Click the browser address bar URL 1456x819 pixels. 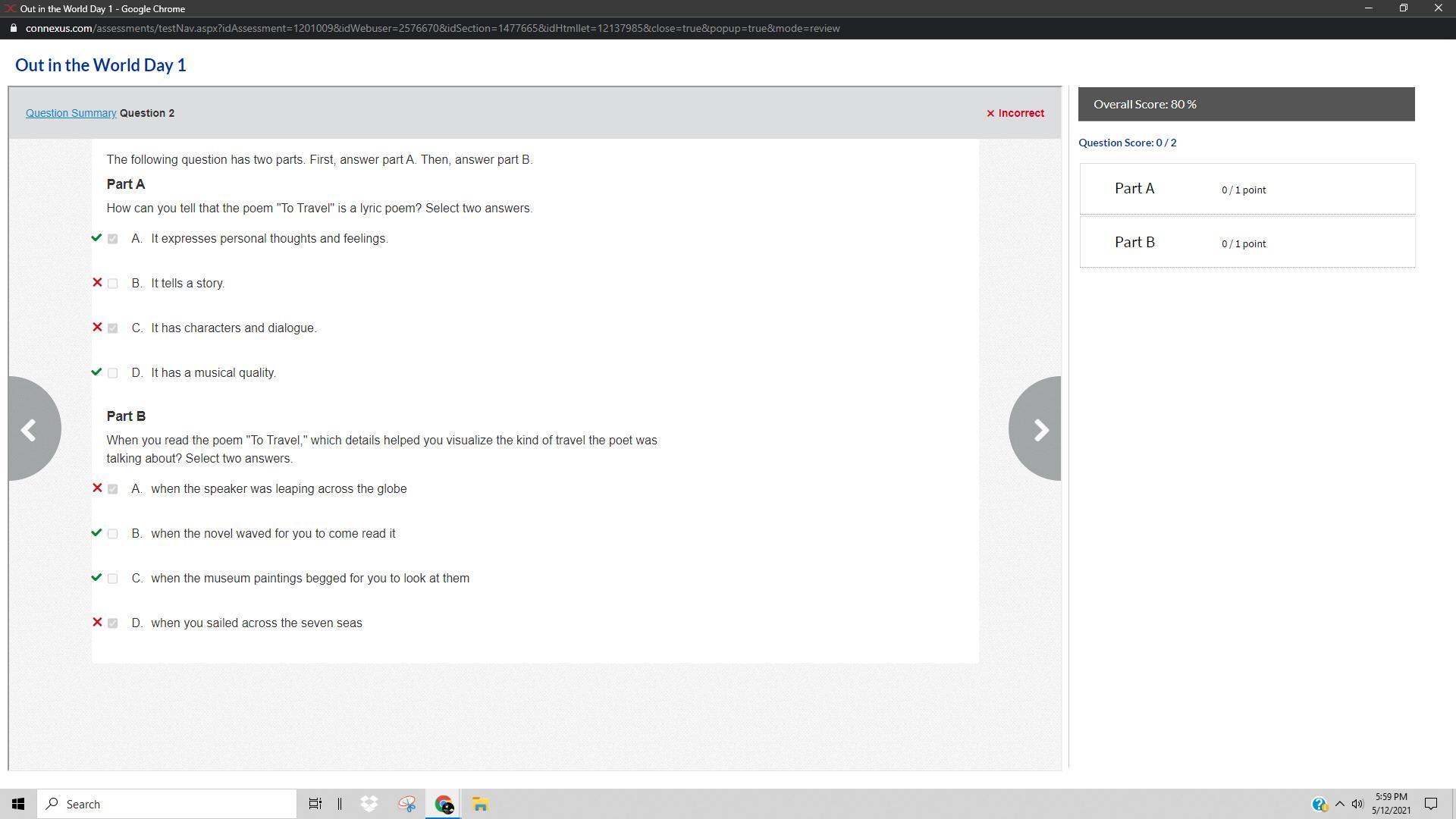[432, 28]
